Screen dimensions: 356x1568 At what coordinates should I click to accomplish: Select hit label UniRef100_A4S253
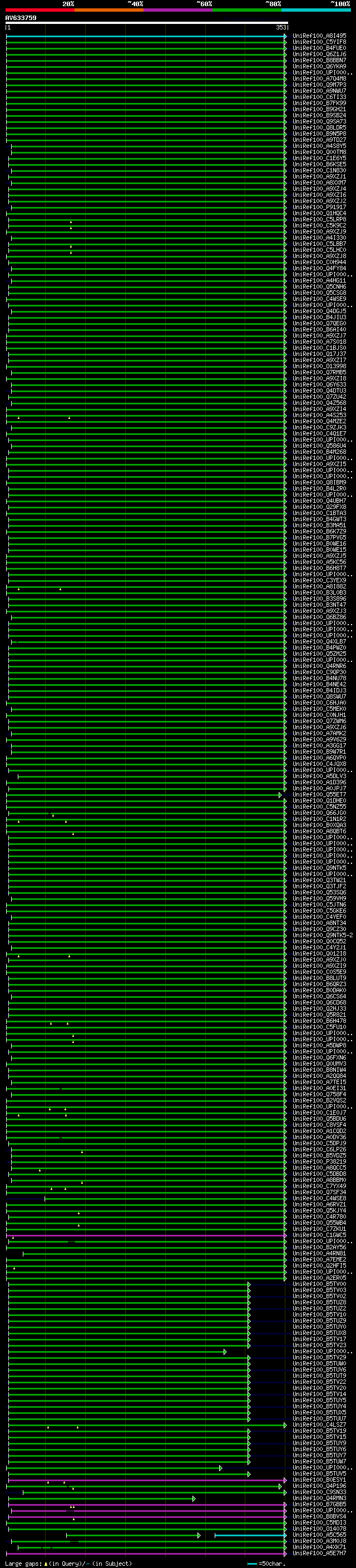[319, 415]
